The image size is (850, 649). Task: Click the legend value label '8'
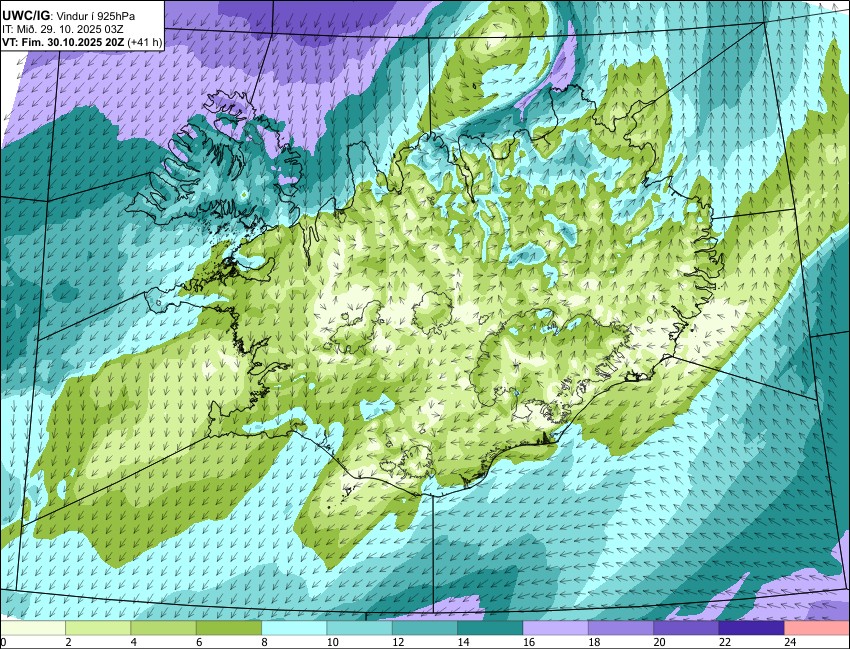pos(265,642)
